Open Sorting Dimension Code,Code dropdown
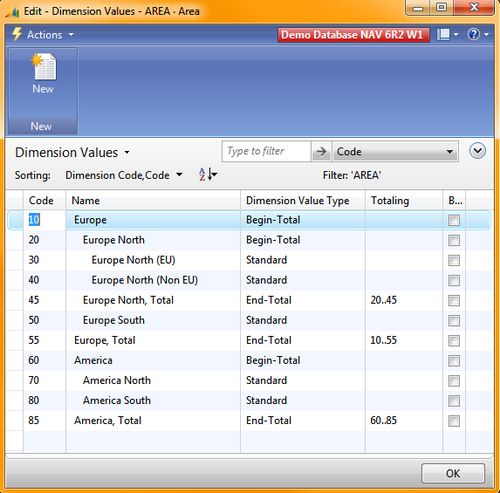The height and width of the screenshot is (493, 500). pos(124,175)
